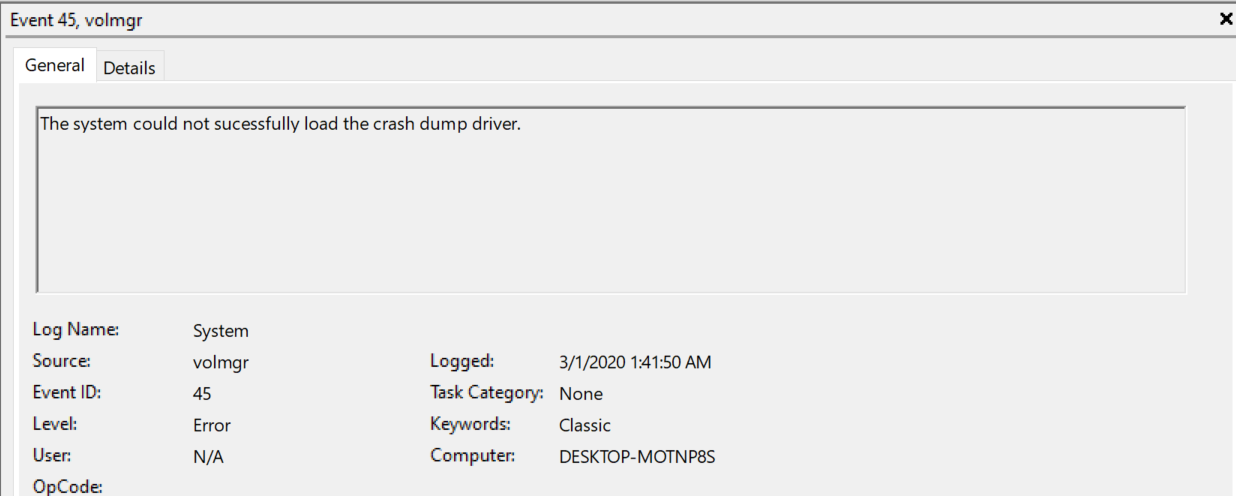1236x496 pixels.
Task: Click the 'Event ID:' field label
Action: point(68,393)
